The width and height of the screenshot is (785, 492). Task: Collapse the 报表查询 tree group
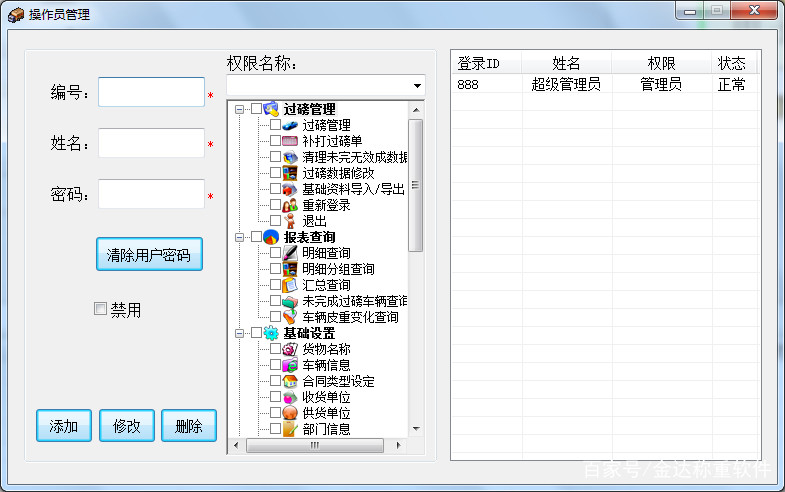coord(239,237)
